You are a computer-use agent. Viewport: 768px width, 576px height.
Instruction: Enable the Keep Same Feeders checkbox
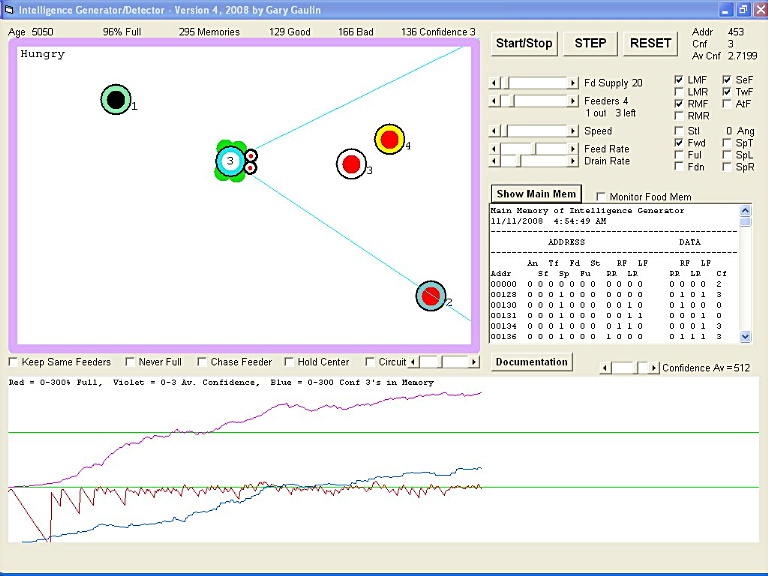[x=13, y=362]
